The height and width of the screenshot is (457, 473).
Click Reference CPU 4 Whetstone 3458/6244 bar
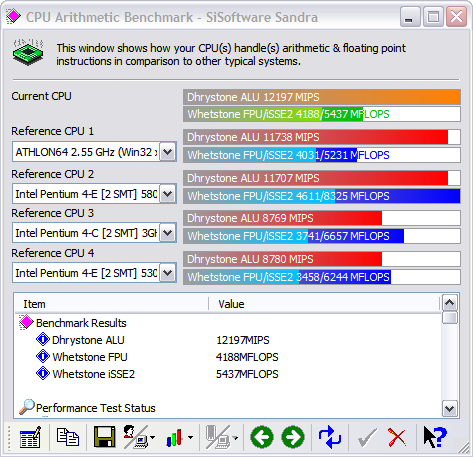322,277
